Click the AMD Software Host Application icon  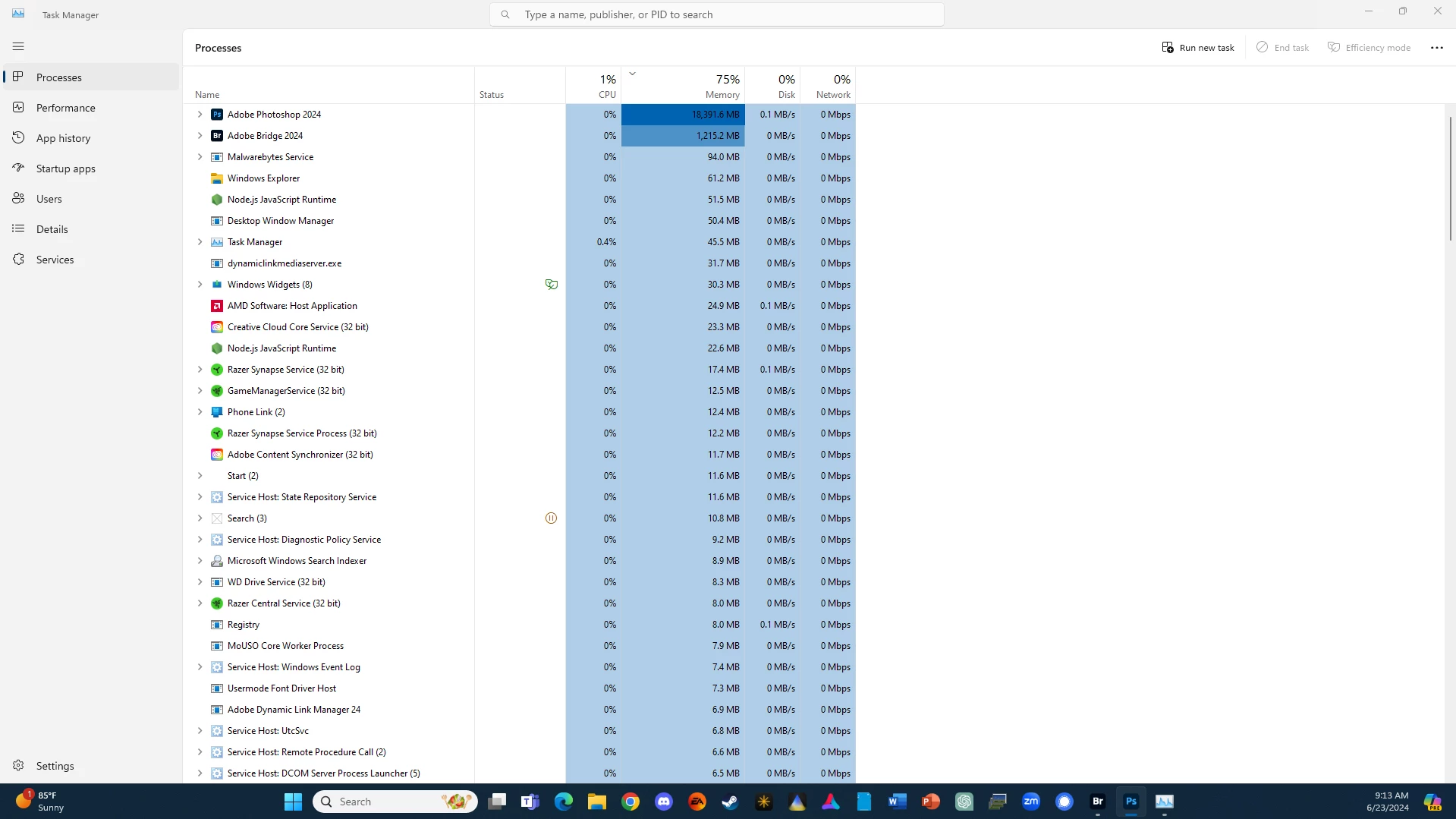[x=217, y=306]
